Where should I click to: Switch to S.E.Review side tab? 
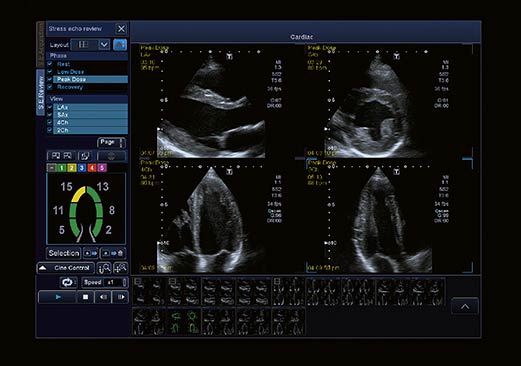[x=40, y=92]
